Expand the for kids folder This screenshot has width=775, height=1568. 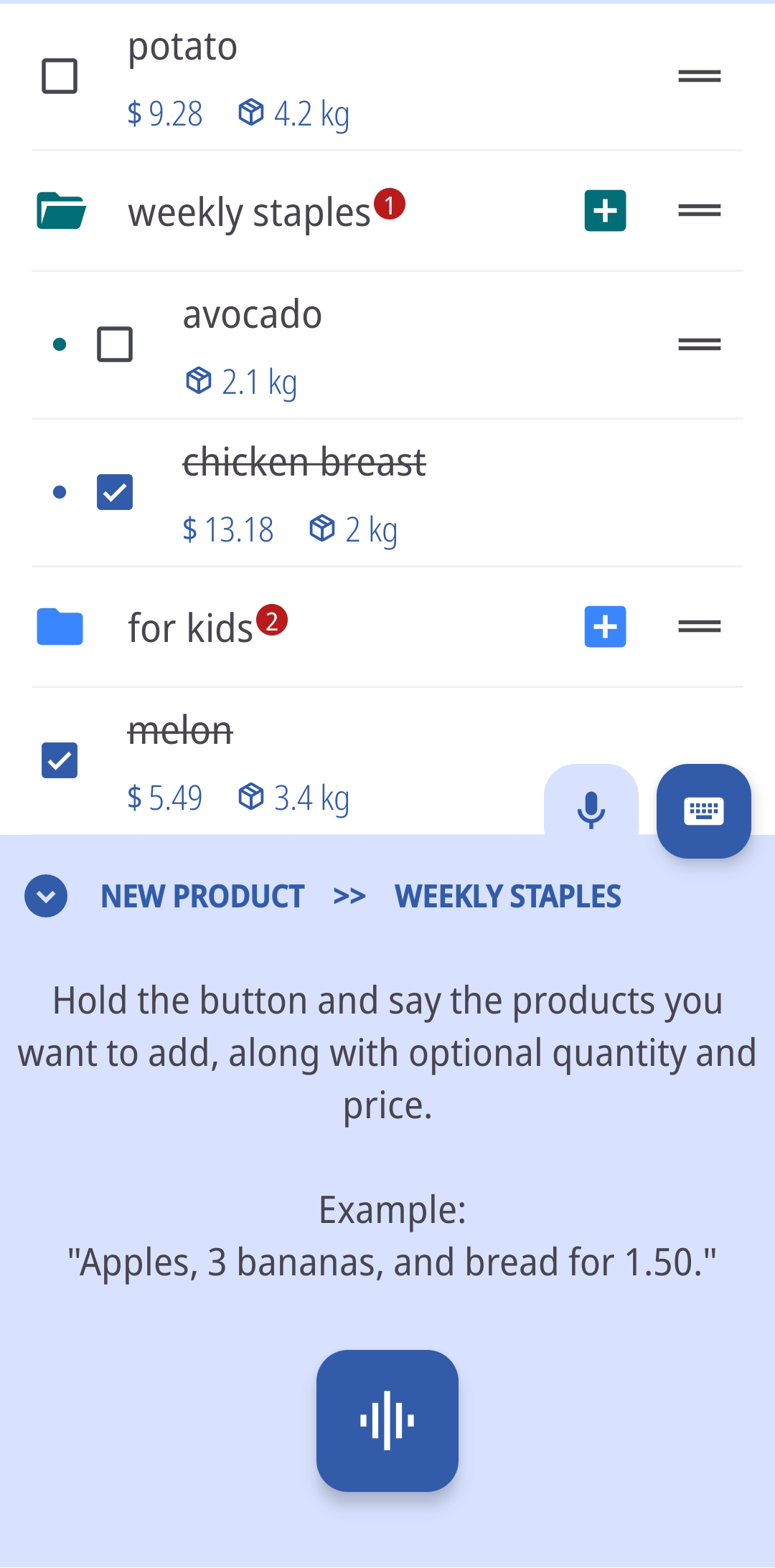[x=60, y=626]
